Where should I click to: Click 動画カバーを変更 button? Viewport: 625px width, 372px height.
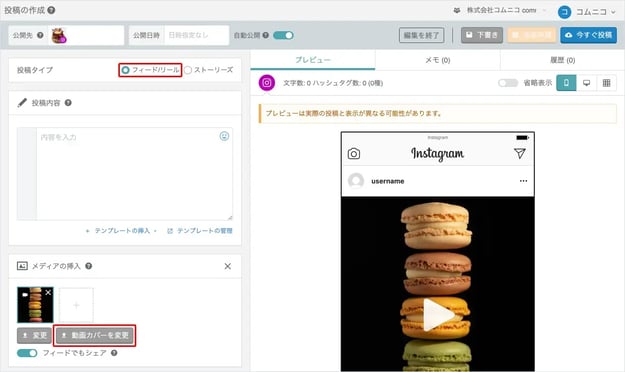[95, 335]
